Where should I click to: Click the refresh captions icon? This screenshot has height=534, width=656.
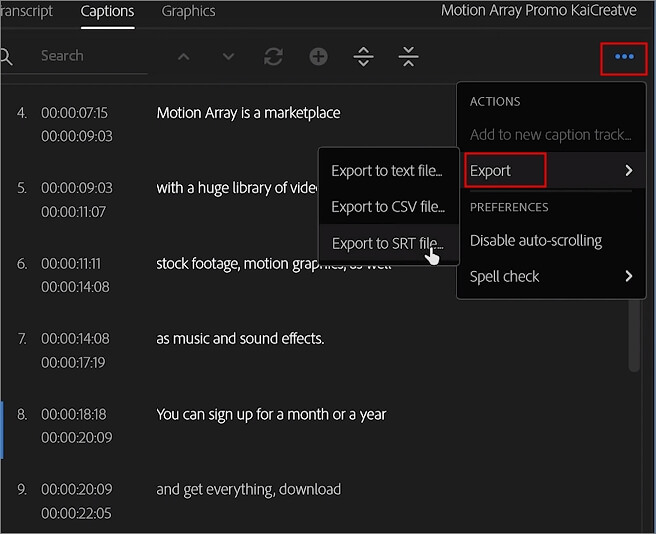[x=273, y=56]
